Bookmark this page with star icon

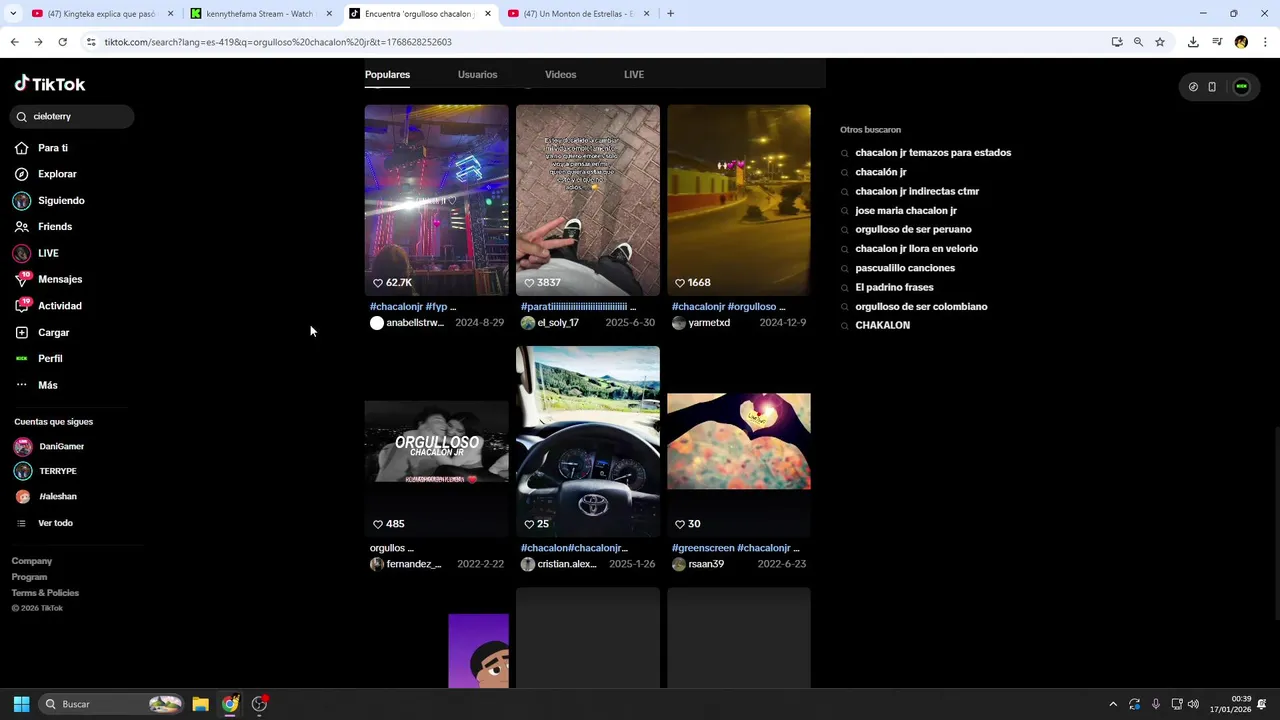(1160, 42)
